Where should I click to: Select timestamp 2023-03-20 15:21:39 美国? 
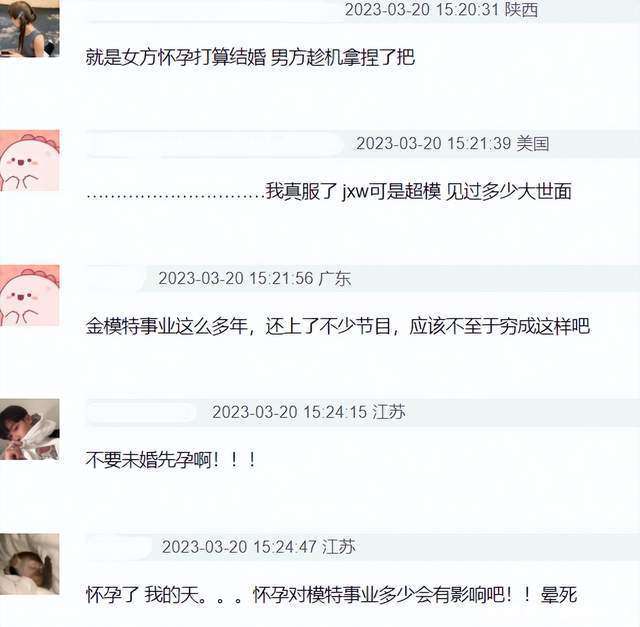pos(452,144)
